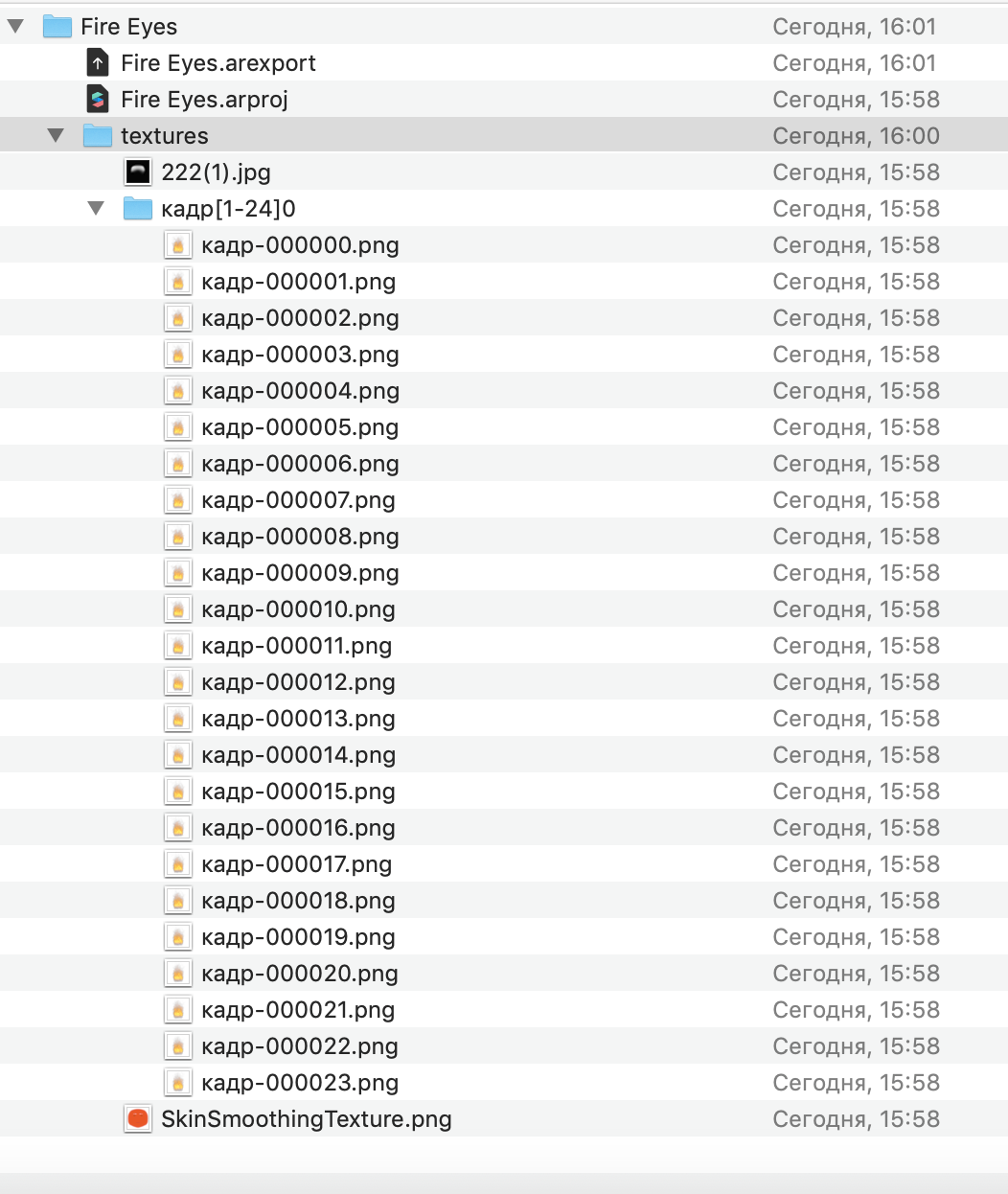Select the кадр-000021.png file name

click(298, 1010)
